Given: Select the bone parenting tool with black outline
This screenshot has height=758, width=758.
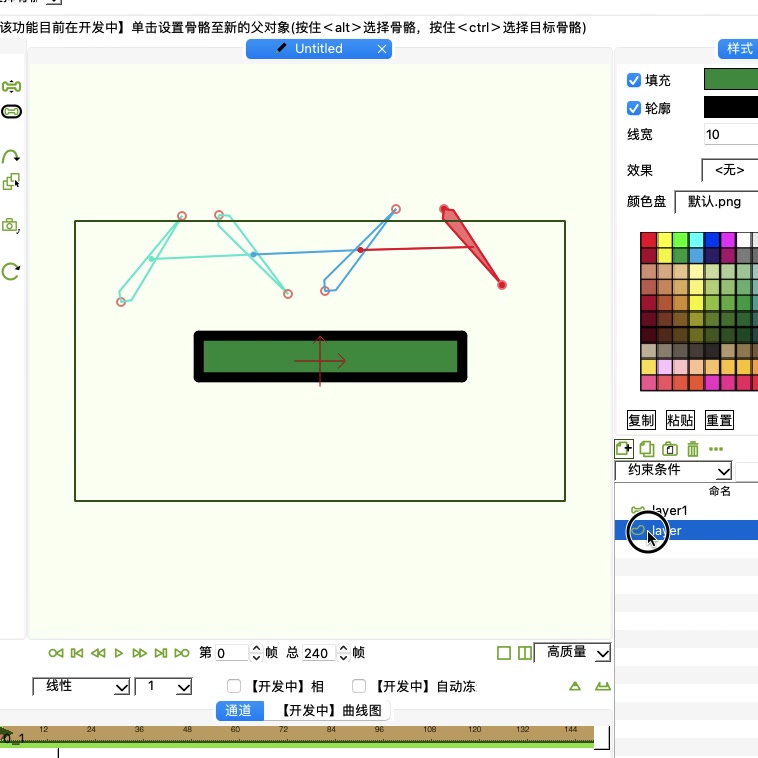Looking at the screenshot, I should tap(11, 112).
